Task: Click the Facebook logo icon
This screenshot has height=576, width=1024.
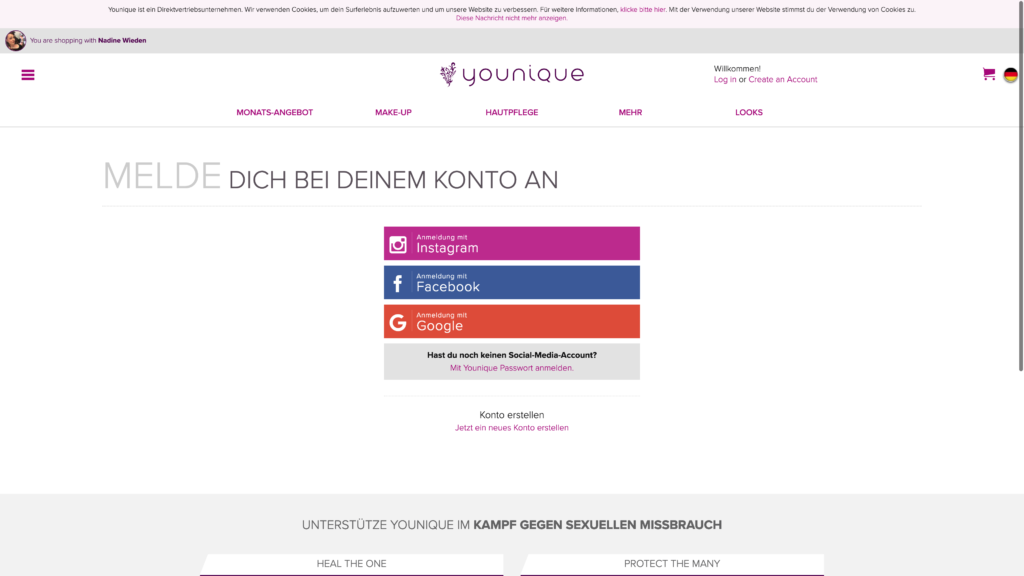Action: tap(398, 283)
